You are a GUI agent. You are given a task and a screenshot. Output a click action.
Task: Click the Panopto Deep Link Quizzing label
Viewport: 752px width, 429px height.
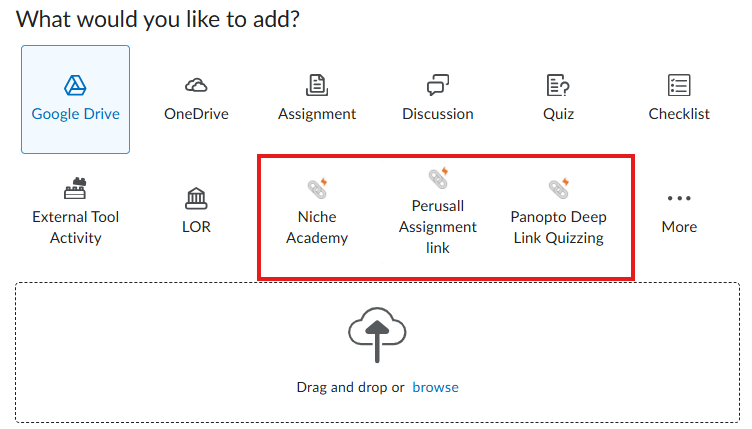pyautogui.click(x=558, y=227)
